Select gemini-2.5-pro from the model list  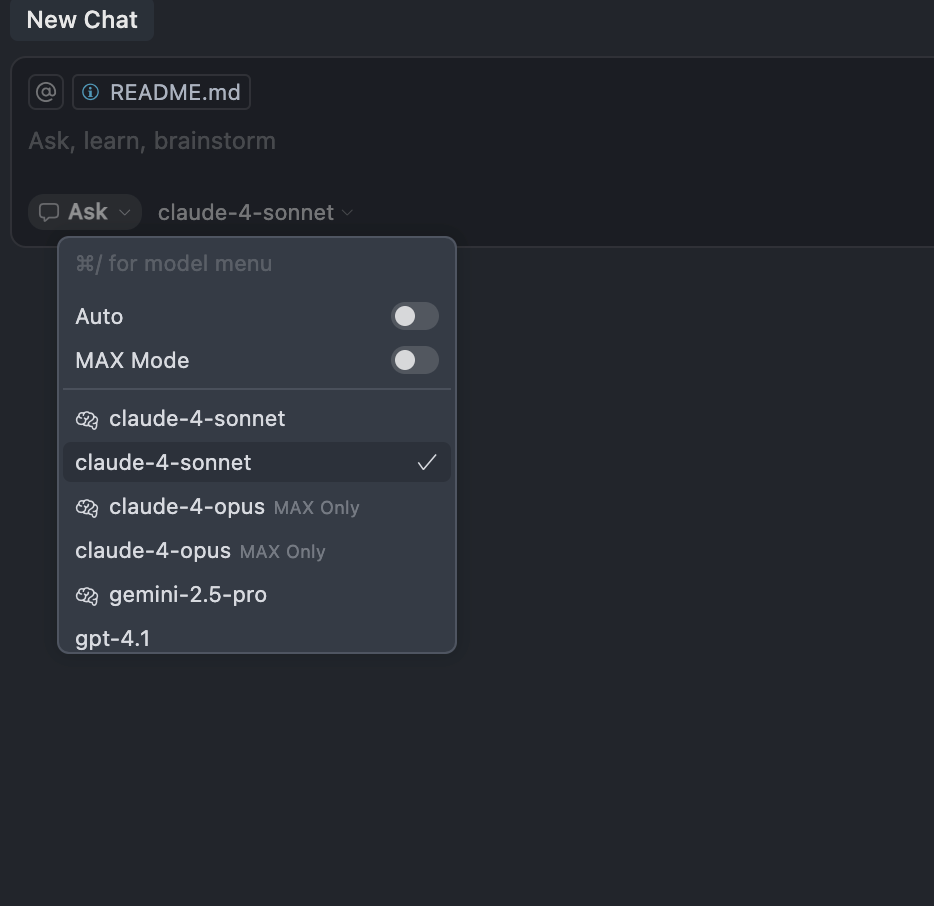pos(190,594)
